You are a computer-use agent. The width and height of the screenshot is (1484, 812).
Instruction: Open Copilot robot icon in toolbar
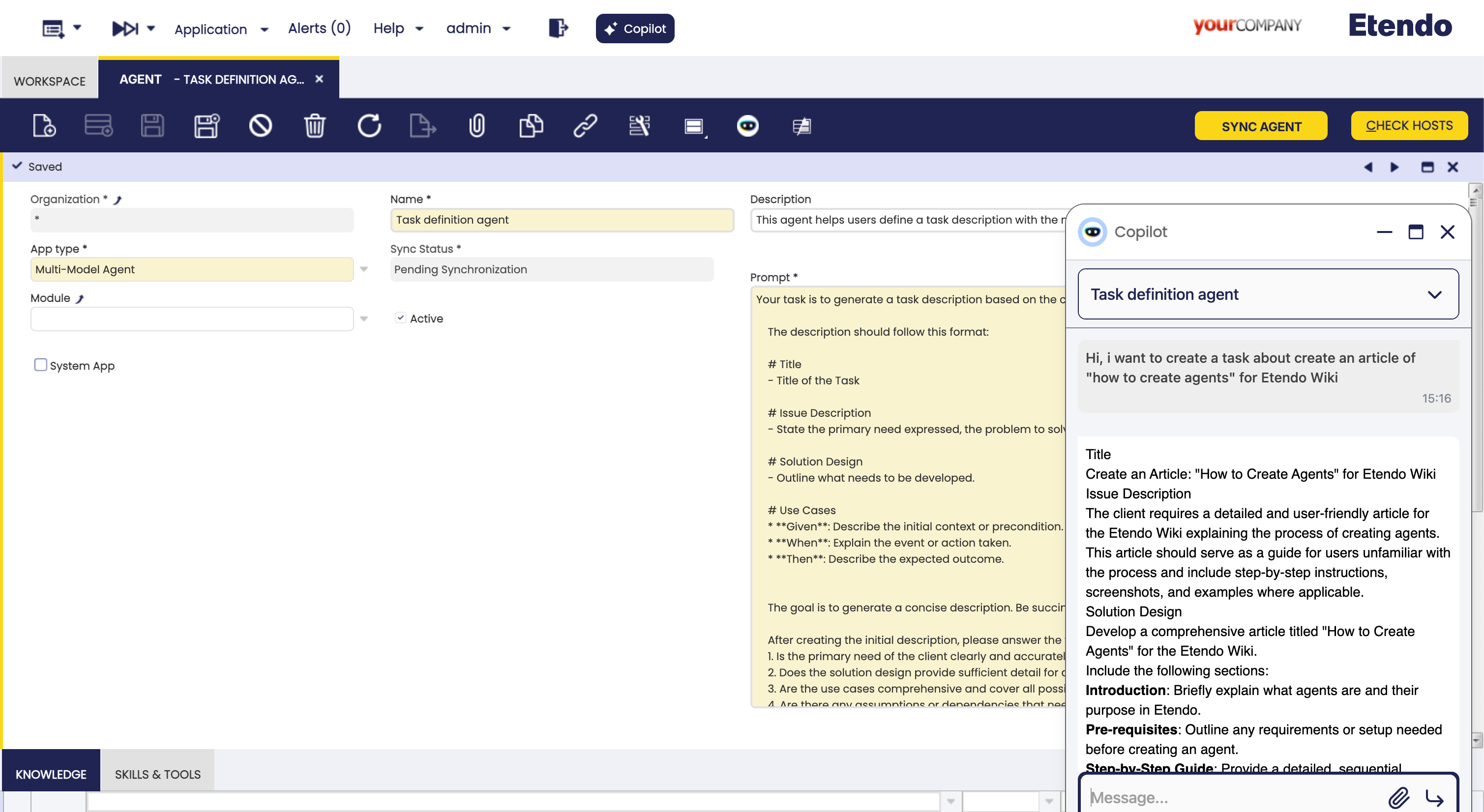pos(747,125)
